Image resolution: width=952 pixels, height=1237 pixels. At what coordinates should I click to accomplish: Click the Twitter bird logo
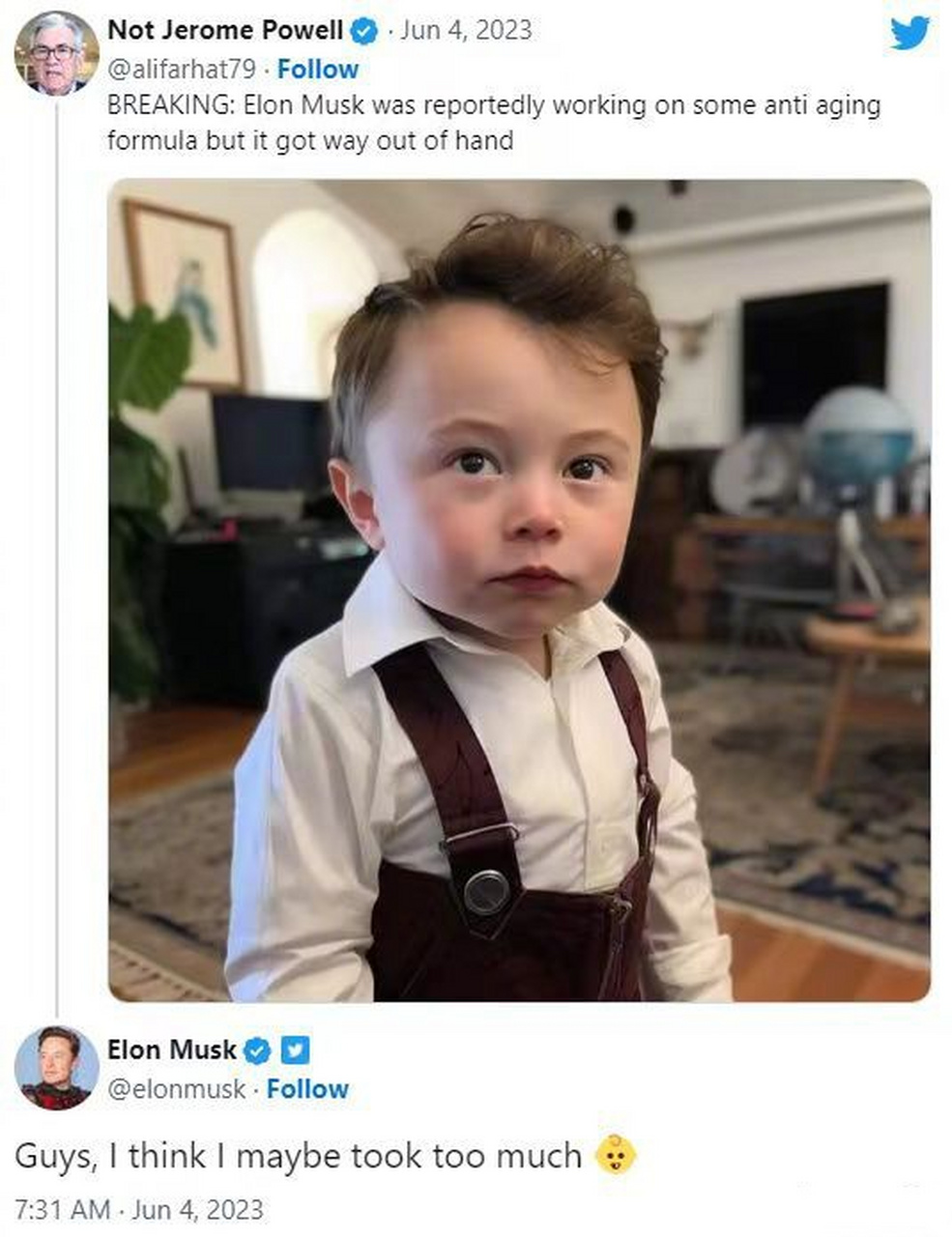909,34
